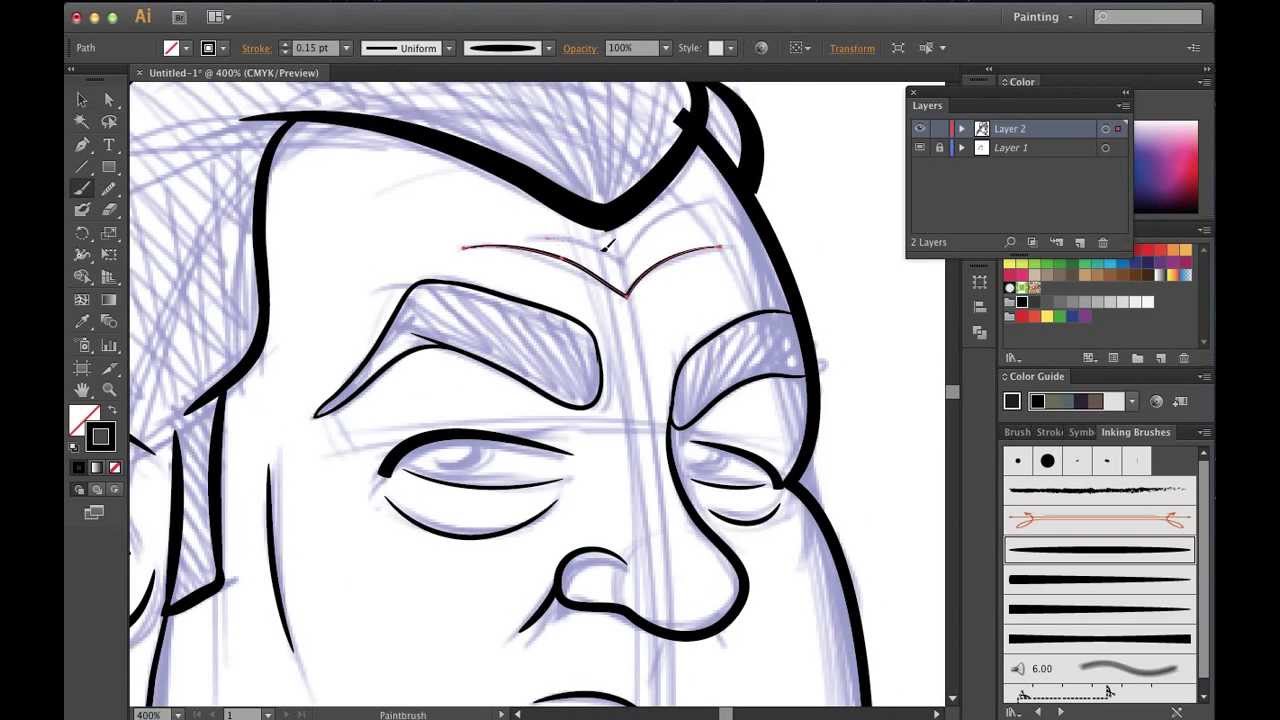Set Color mode button below fill/stroke
Image resolution: width=1280 pixels, height=720 pixels.
[x=79, y=468]
